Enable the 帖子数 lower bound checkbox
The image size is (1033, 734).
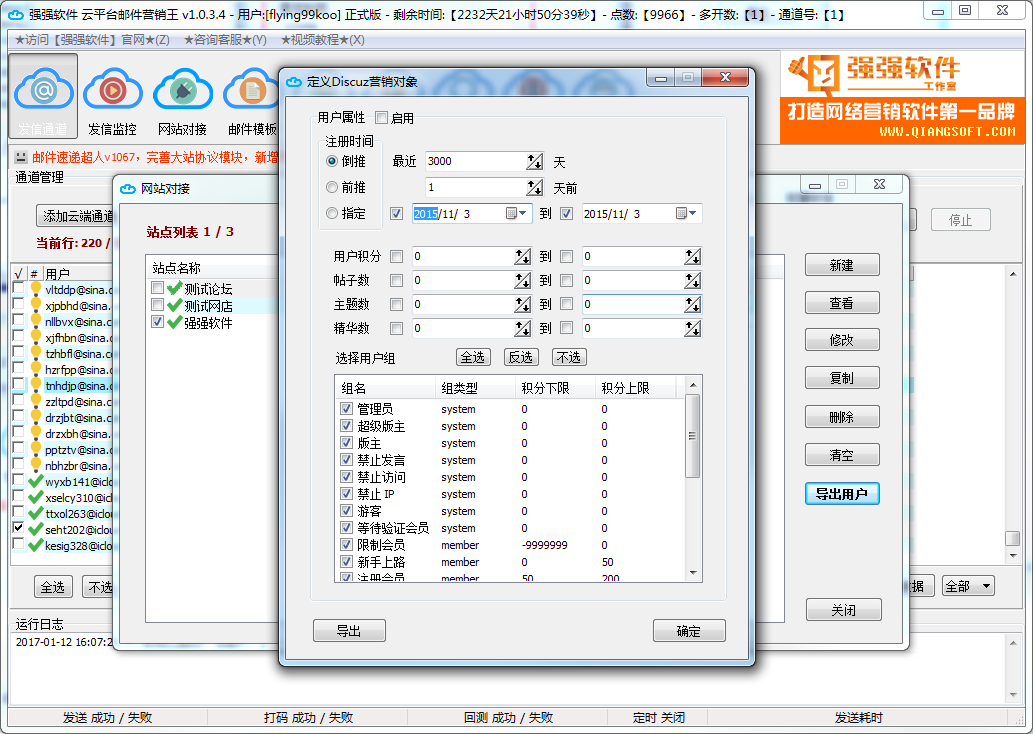[396, 281]
